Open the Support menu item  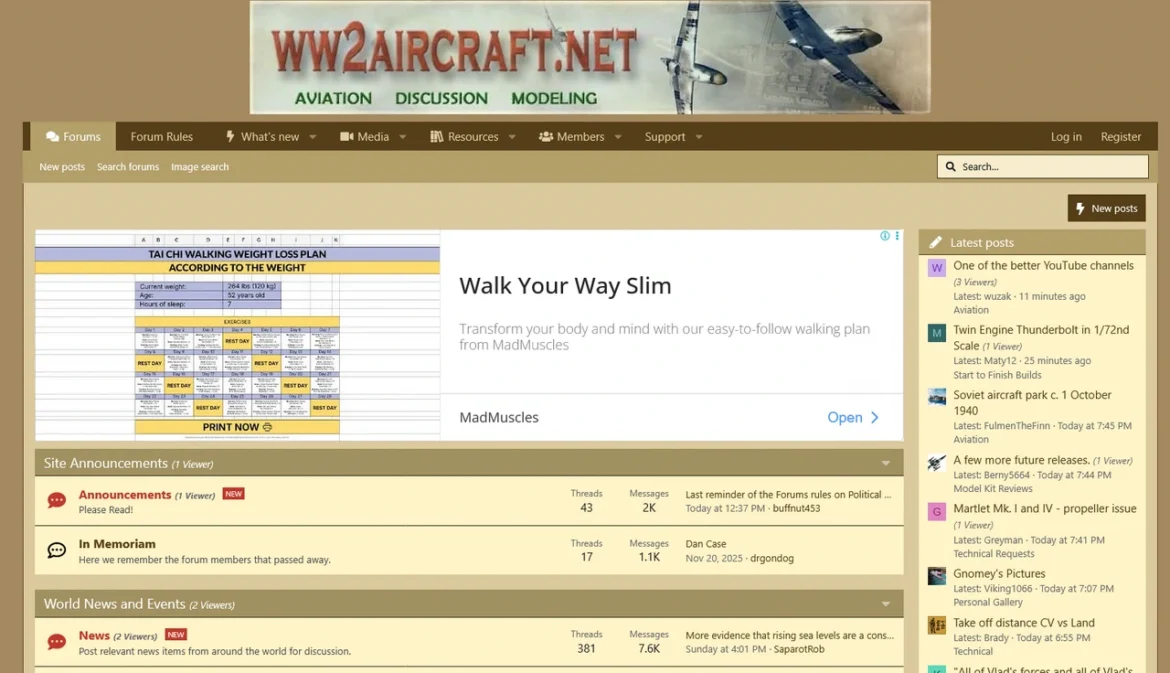point(665,137)
